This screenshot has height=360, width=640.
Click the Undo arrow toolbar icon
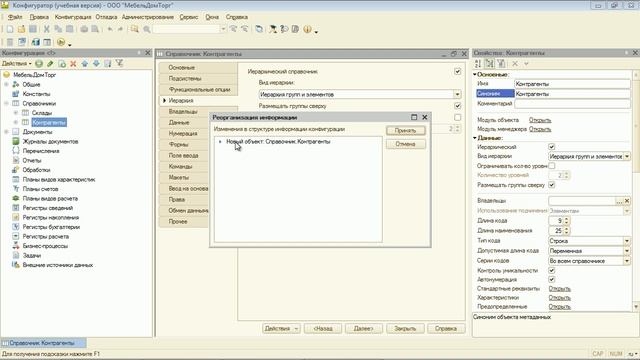point(110,29)
